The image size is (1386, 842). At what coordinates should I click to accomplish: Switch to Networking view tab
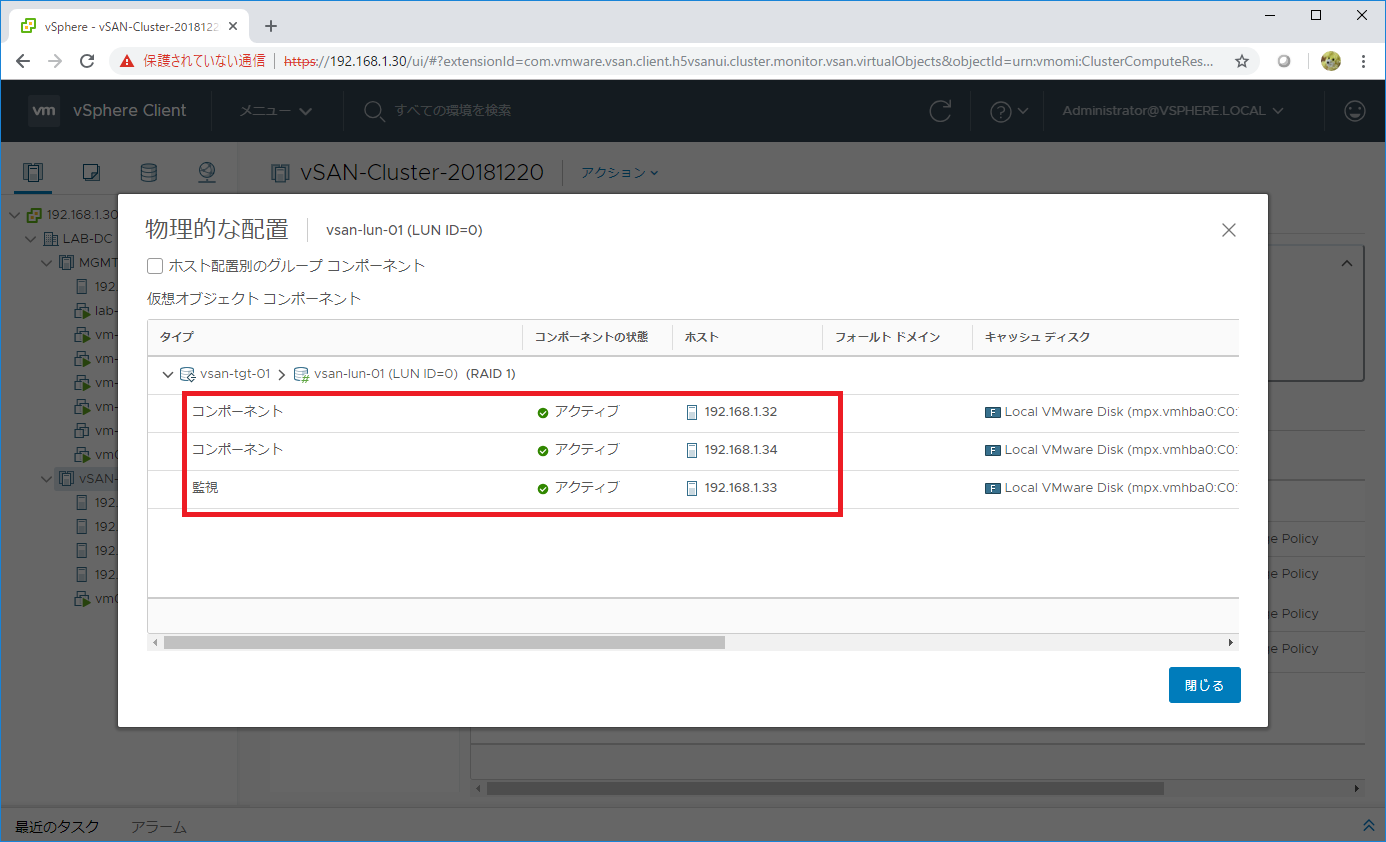207,173
